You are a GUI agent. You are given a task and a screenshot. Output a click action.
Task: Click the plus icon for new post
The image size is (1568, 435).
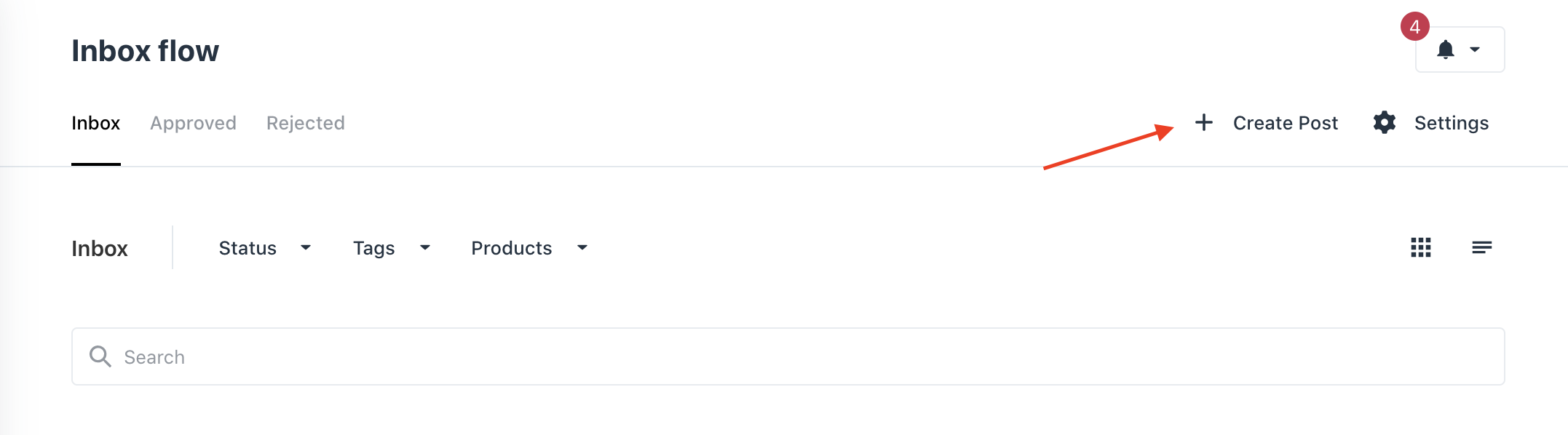coord(1204,122)
